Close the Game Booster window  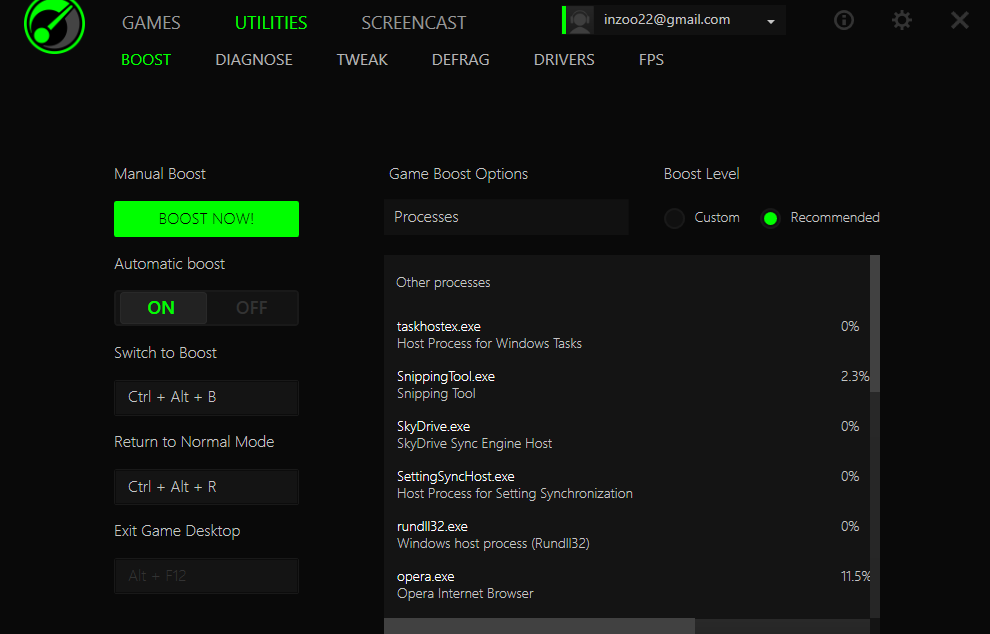tap(960, 20)
